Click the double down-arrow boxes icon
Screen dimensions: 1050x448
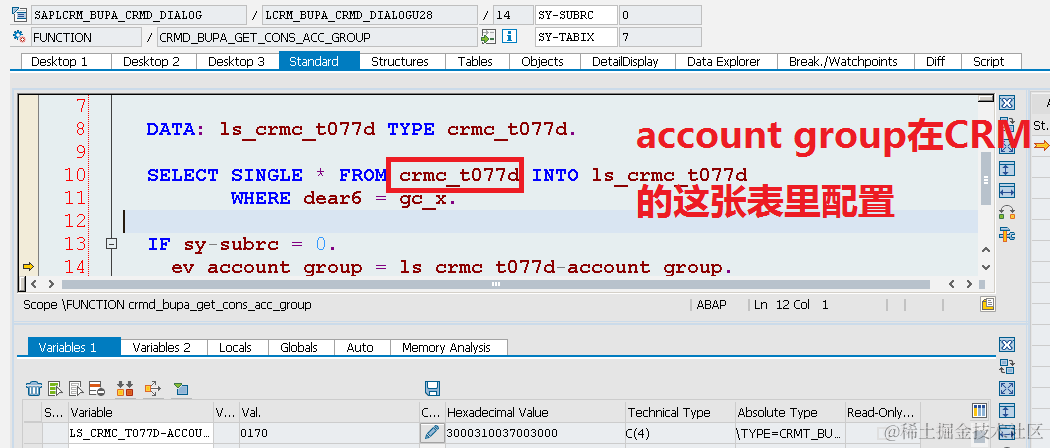(125, 388)
